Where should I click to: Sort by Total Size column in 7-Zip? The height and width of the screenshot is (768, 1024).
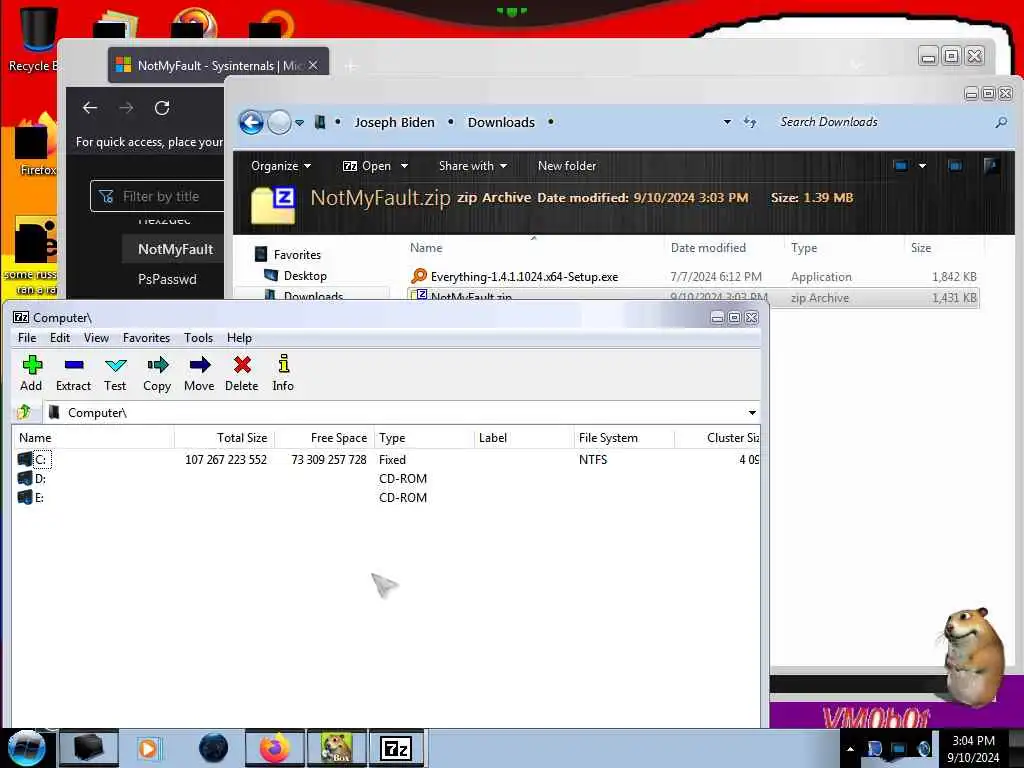point(225,438)
